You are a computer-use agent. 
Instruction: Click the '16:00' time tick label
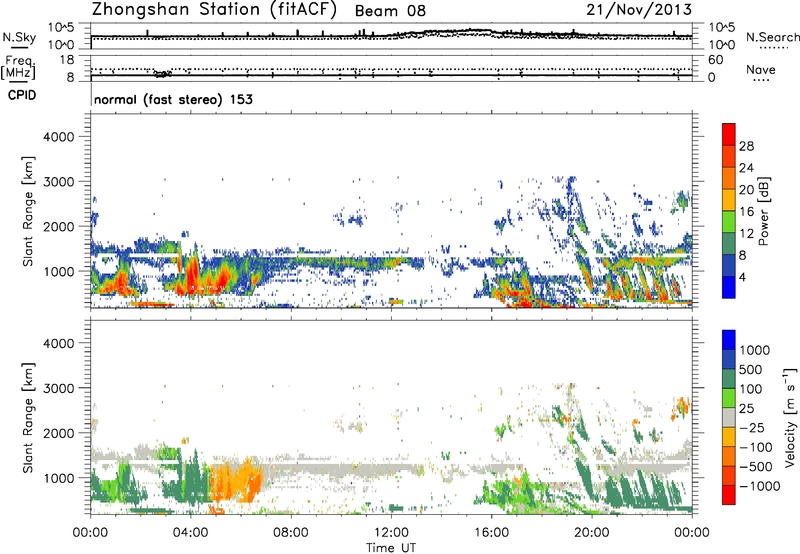click(491, 533)
